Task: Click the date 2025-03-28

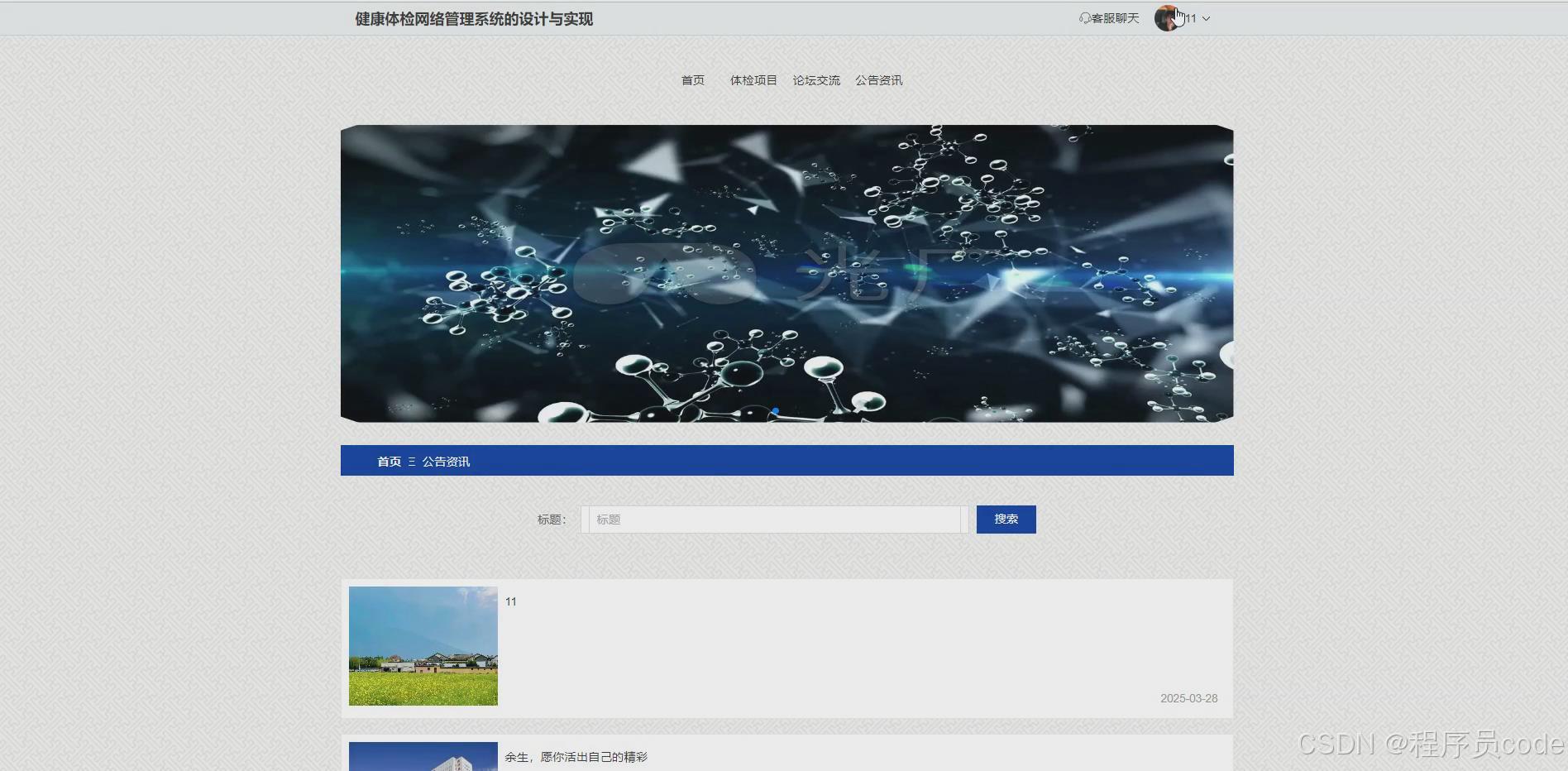Action: point(1188,698)
